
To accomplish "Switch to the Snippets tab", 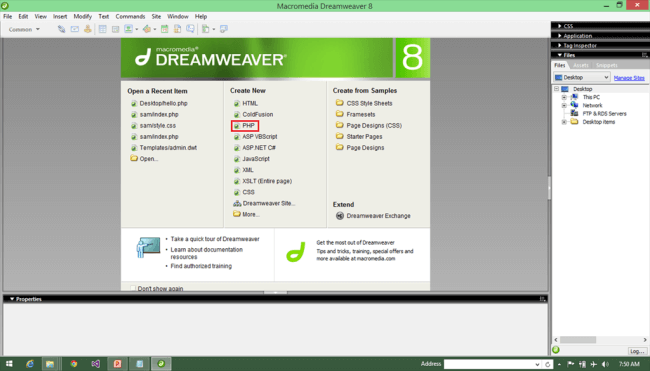I will [606, 65].
